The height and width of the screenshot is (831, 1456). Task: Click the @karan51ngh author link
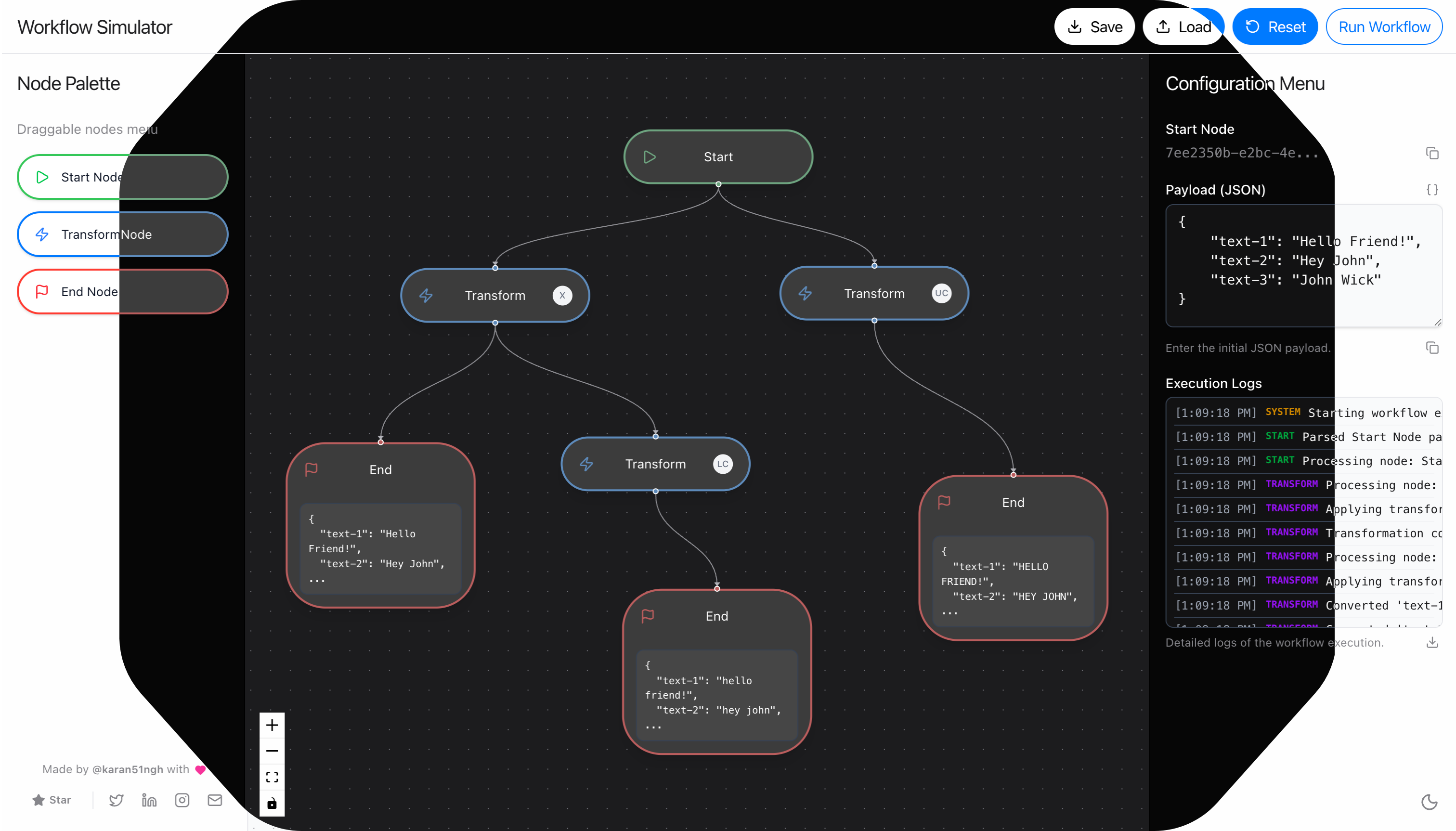tap(127, 769)
